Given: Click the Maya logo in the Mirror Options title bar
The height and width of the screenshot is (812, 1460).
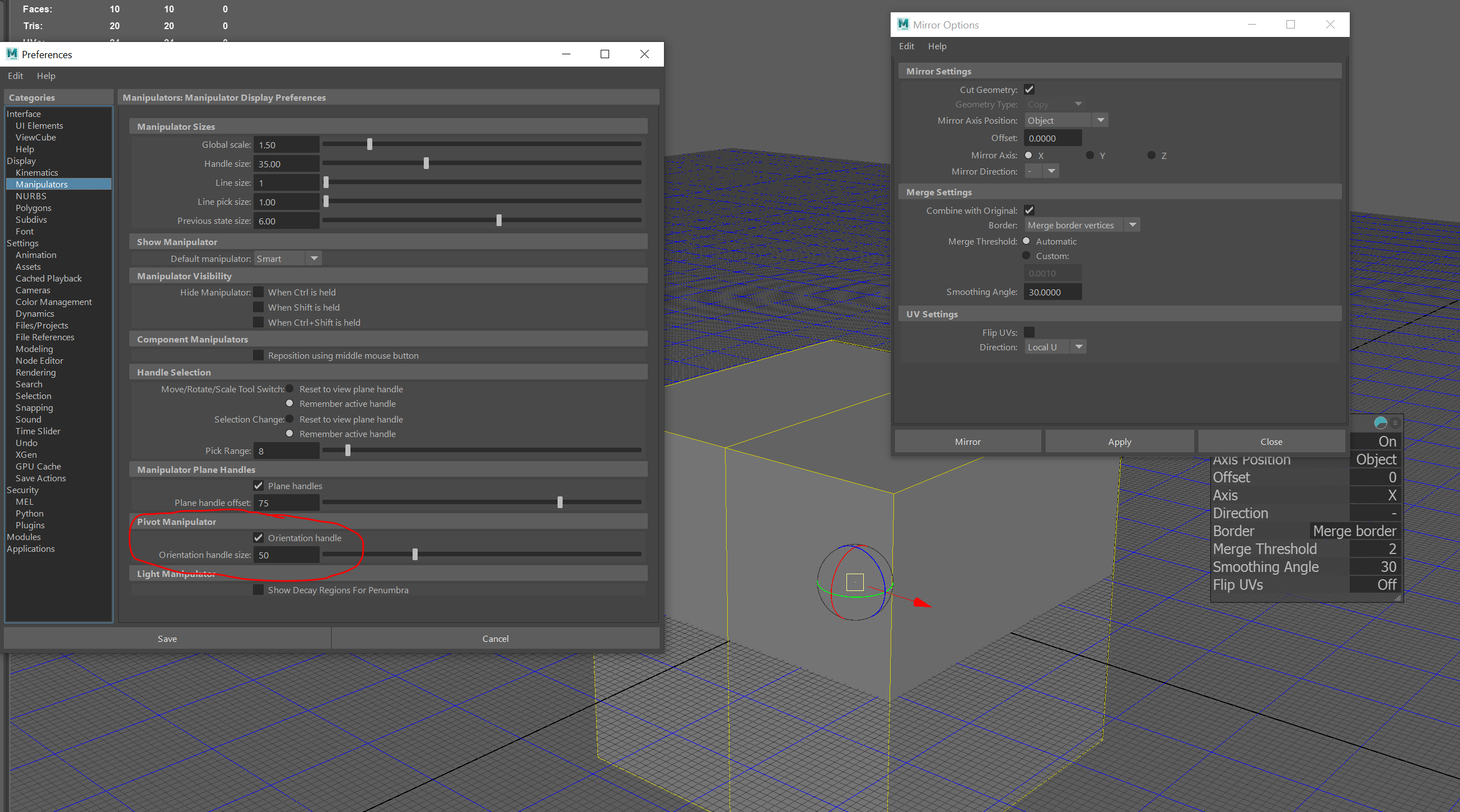Looking at the screenshot, I should click(x=903, y=25).
